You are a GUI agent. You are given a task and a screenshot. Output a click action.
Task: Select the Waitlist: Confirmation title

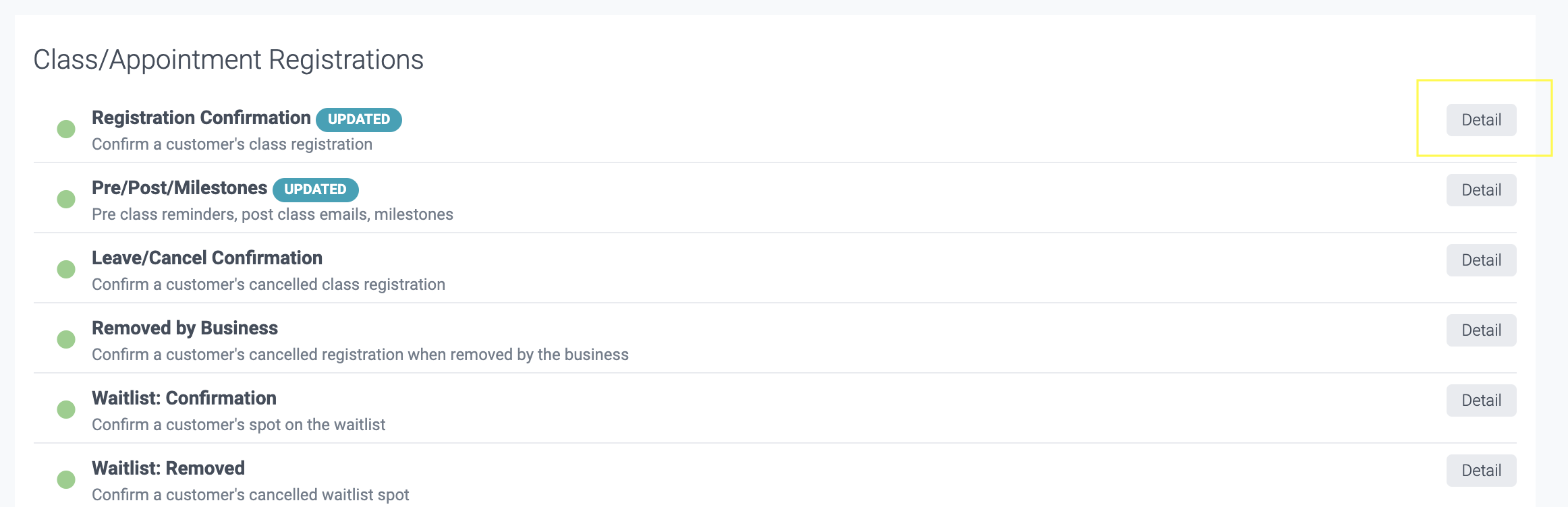pos(184,398)
